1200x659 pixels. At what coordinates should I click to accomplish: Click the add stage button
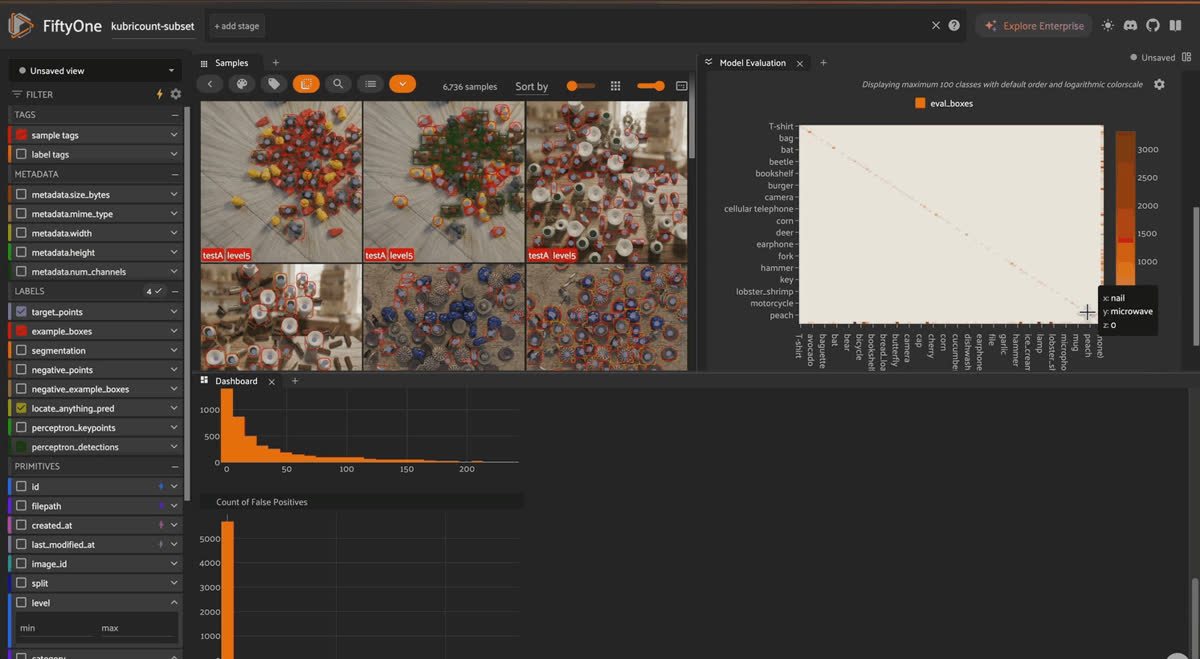pyautogui.click(x=237, y=26)
